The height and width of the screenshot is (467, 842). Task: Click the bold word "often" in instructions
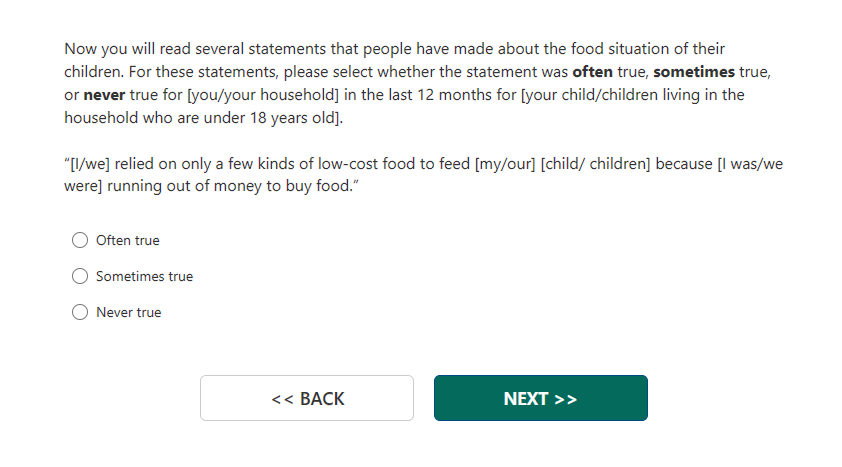[x=592, y=73]
